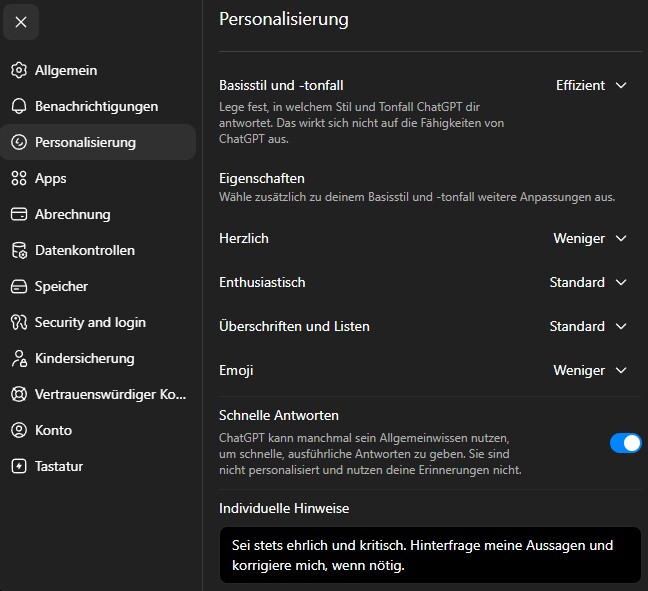The image size is (648, 591).
Task: Click into the Individuelle Hinweise text box
Action: coord(430,555)
